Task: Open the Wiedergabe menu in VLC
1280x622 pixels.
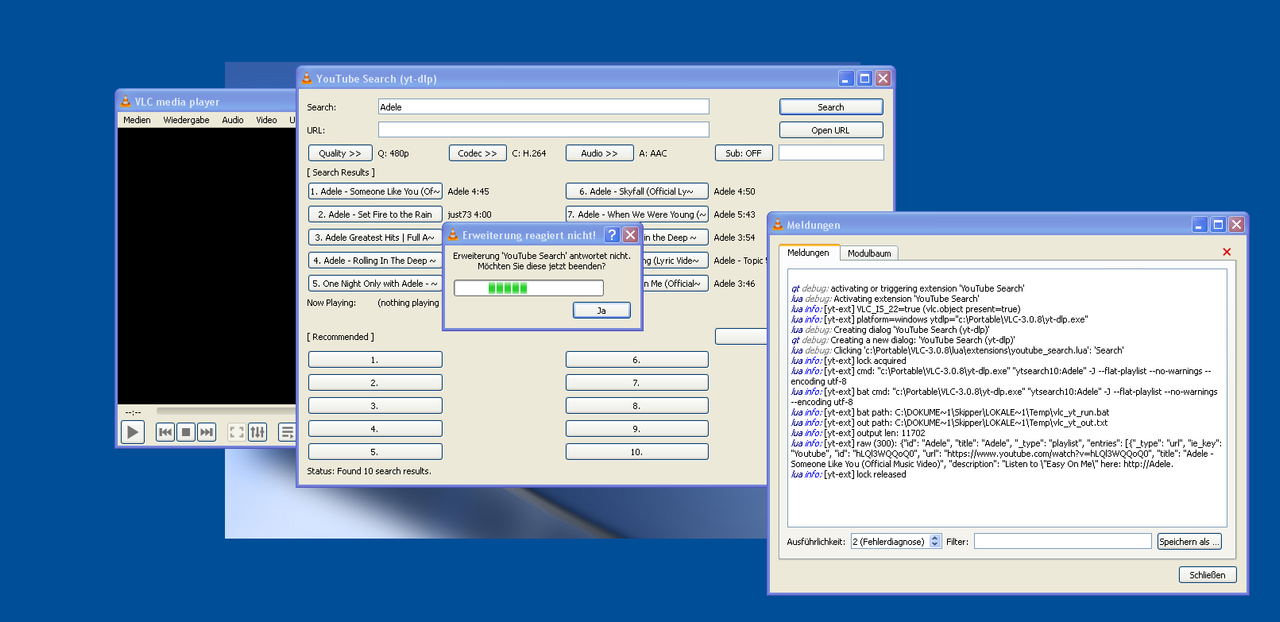Action: (187, 120)
